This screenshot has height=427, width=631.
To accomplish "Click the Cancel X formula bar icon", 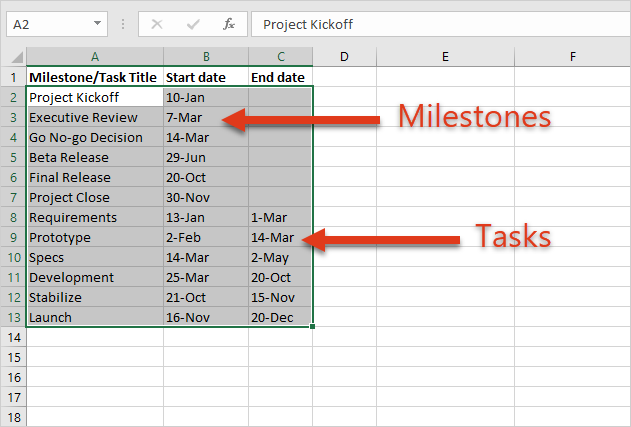I will 157,25.
